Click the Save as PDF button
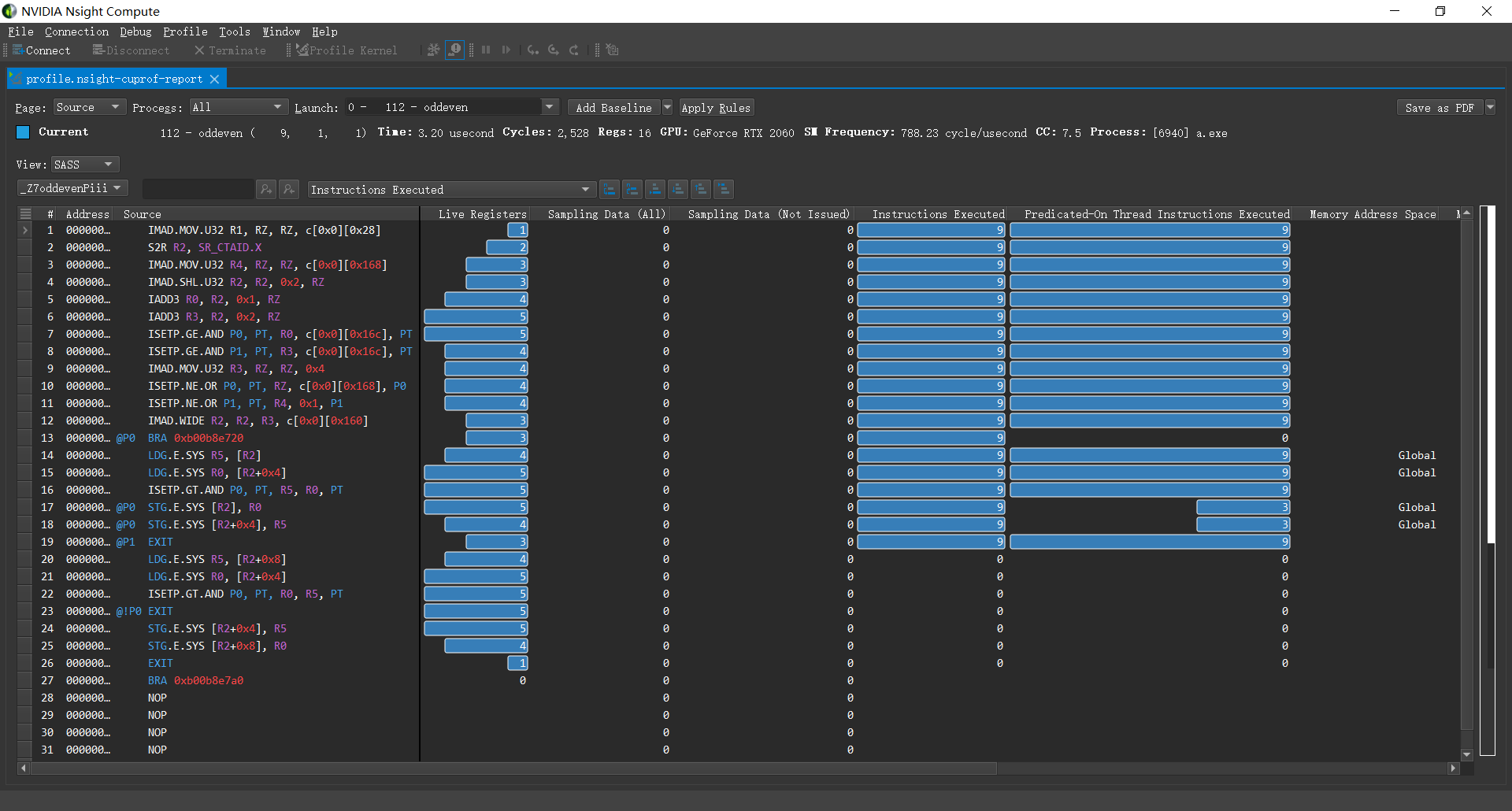Image resolution: width=1512 pixels, height=811 pixels. tap(1440, 108)
